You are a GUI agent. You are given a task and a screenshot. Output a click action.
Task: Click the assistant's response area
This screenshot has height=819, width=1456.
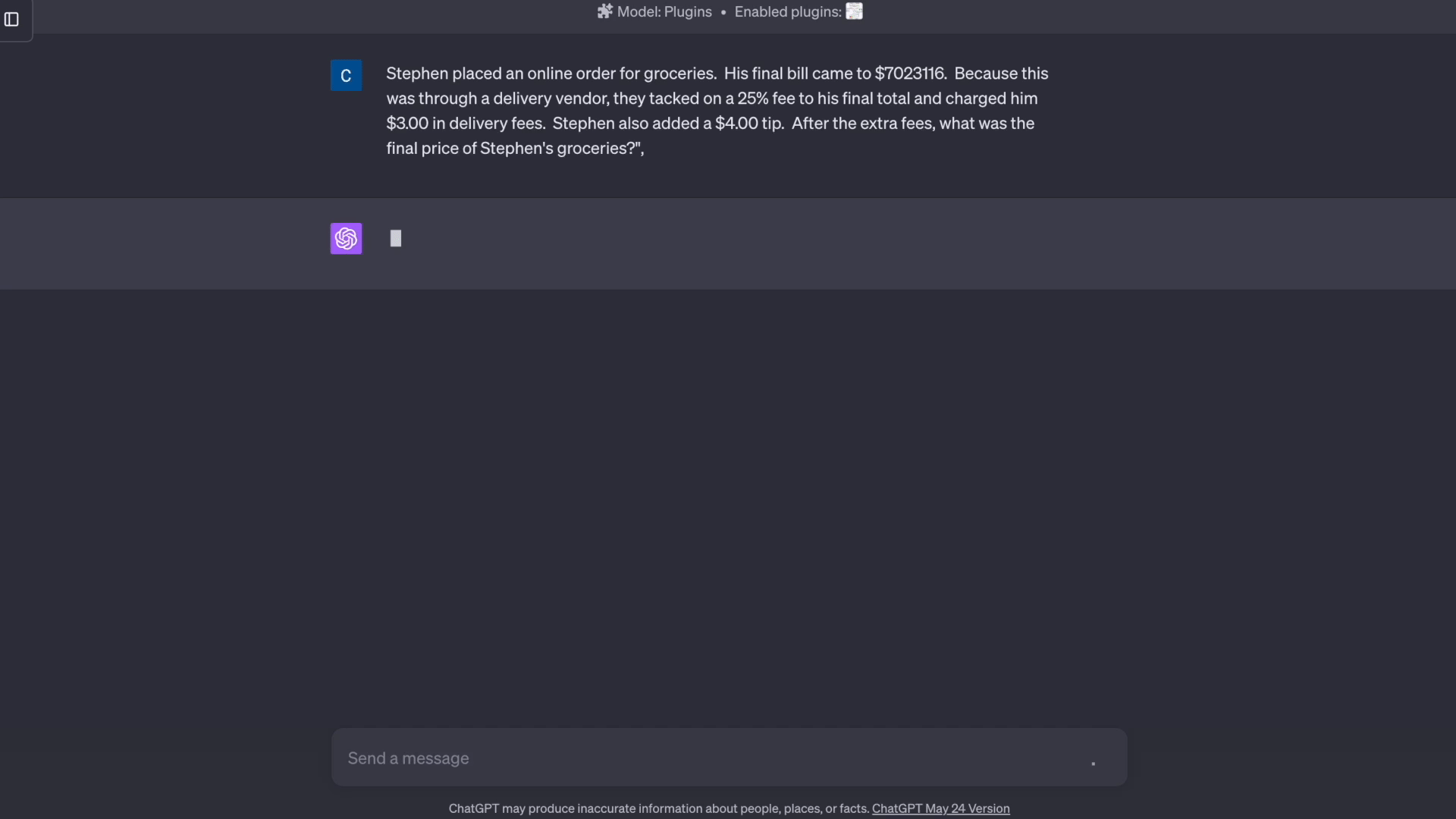pos(728,243)
